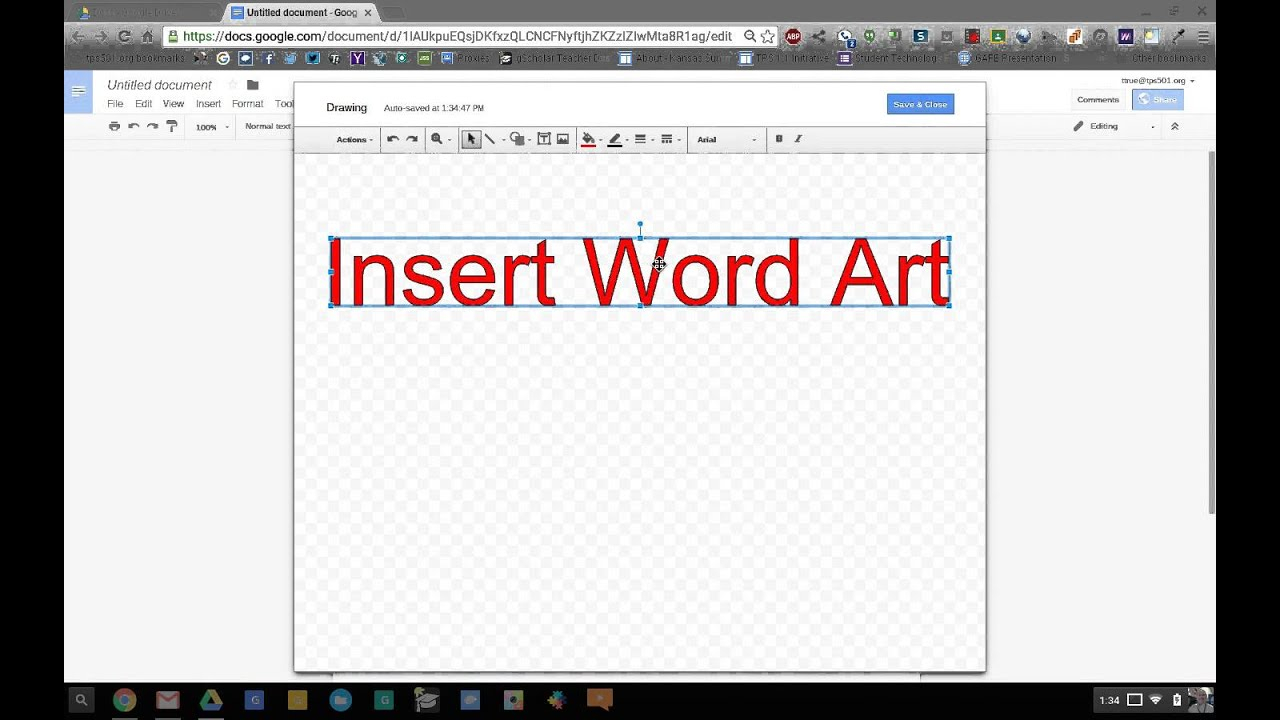The height and width of the screenshot is (720, 1280).
Task: Click the Untitled document title
Action: click(x=160, y=85)
